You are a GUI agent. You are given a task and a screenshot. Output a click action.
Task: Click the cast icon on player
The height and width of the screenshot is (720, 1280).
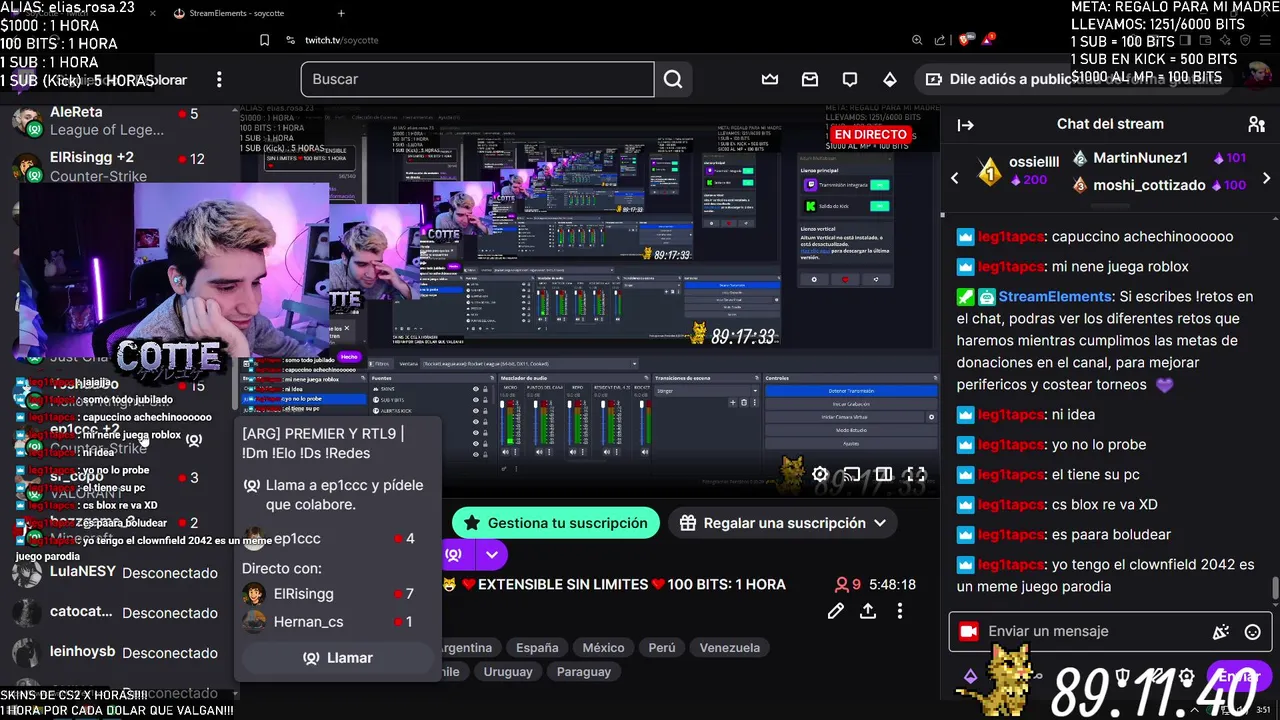point(851,474)
